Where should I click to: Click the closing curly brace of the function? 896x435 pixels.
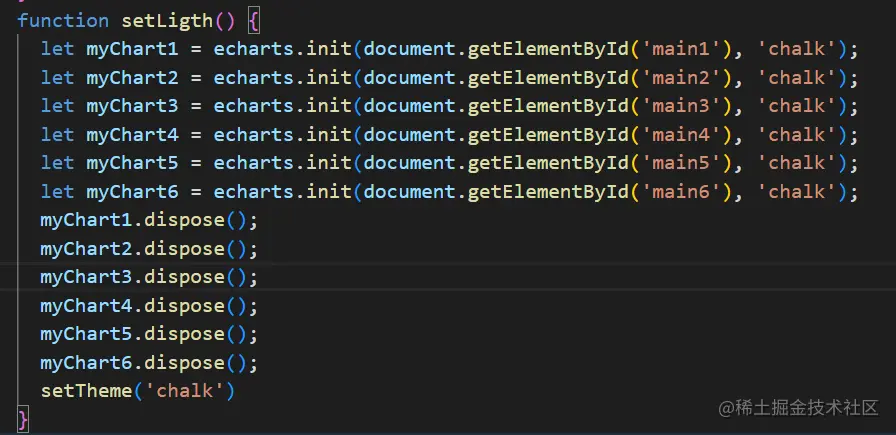(x=22, y=421)
